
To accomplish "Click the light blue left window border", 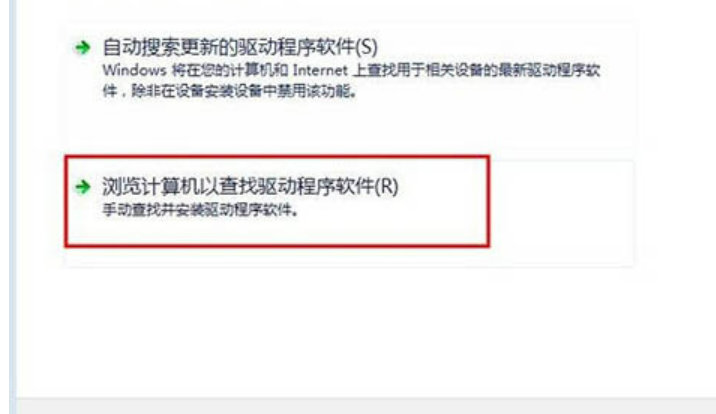I will point(13,207).
